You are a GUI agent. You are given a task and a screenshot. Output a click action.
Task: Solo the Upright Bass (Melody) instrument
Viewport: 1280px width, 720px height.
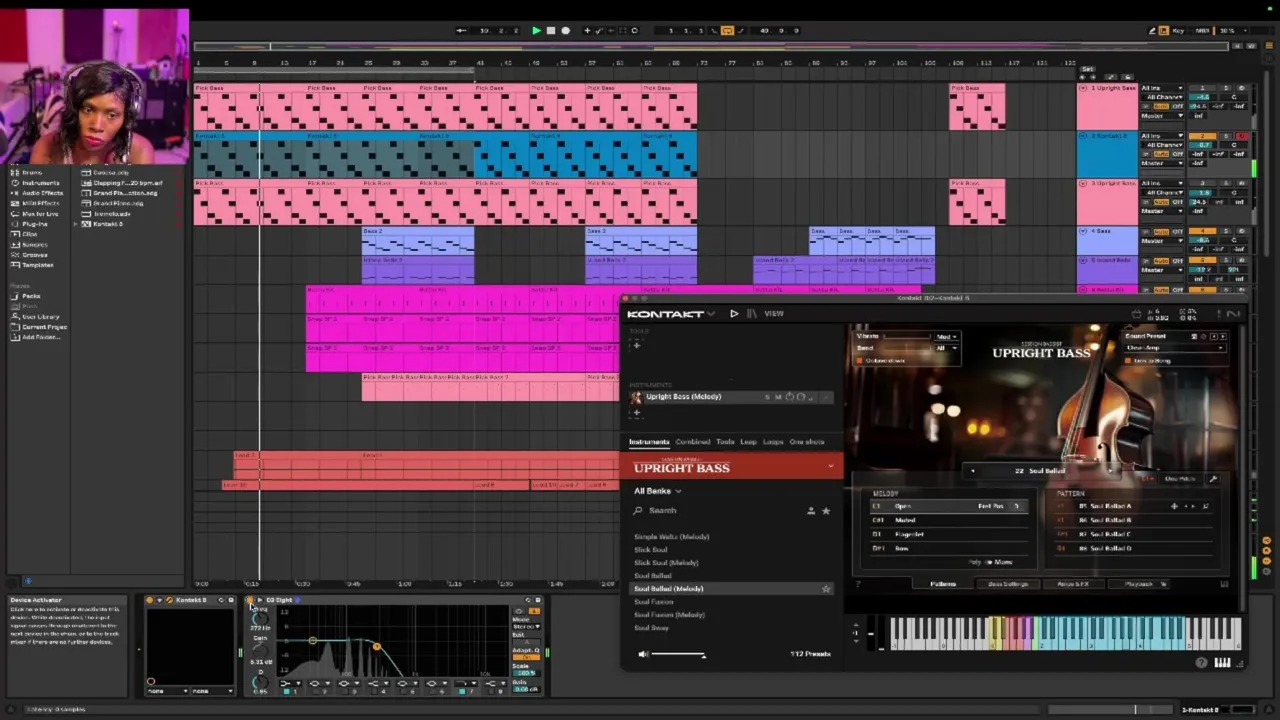767,397
